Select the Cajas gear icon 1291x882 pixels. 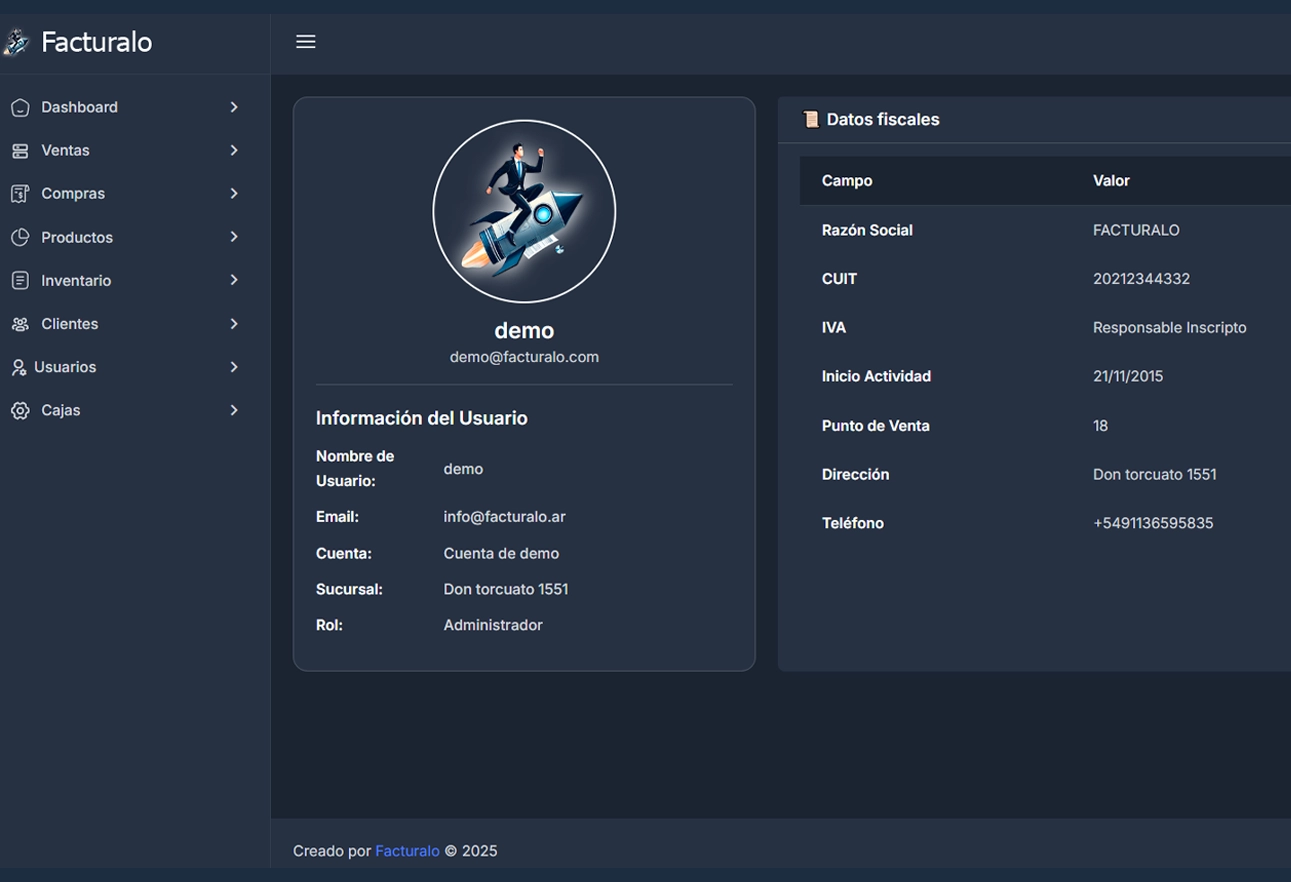pos(21,410)
